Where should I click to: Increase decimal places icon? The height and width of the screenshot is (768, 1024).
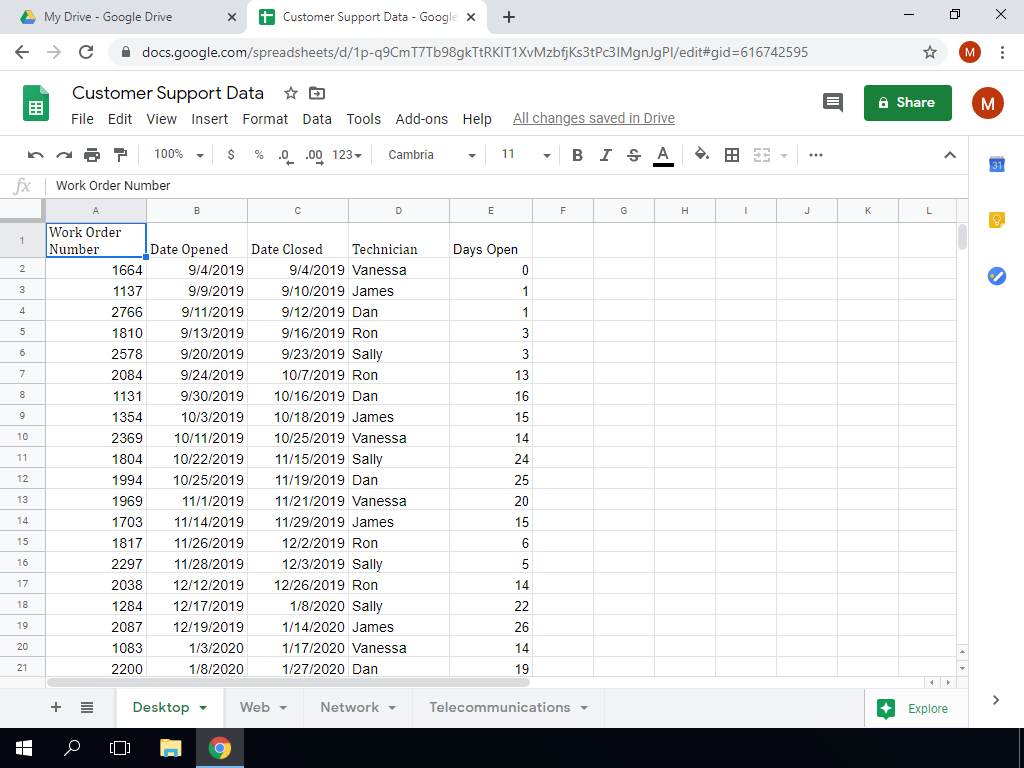(x=314, y=155)
